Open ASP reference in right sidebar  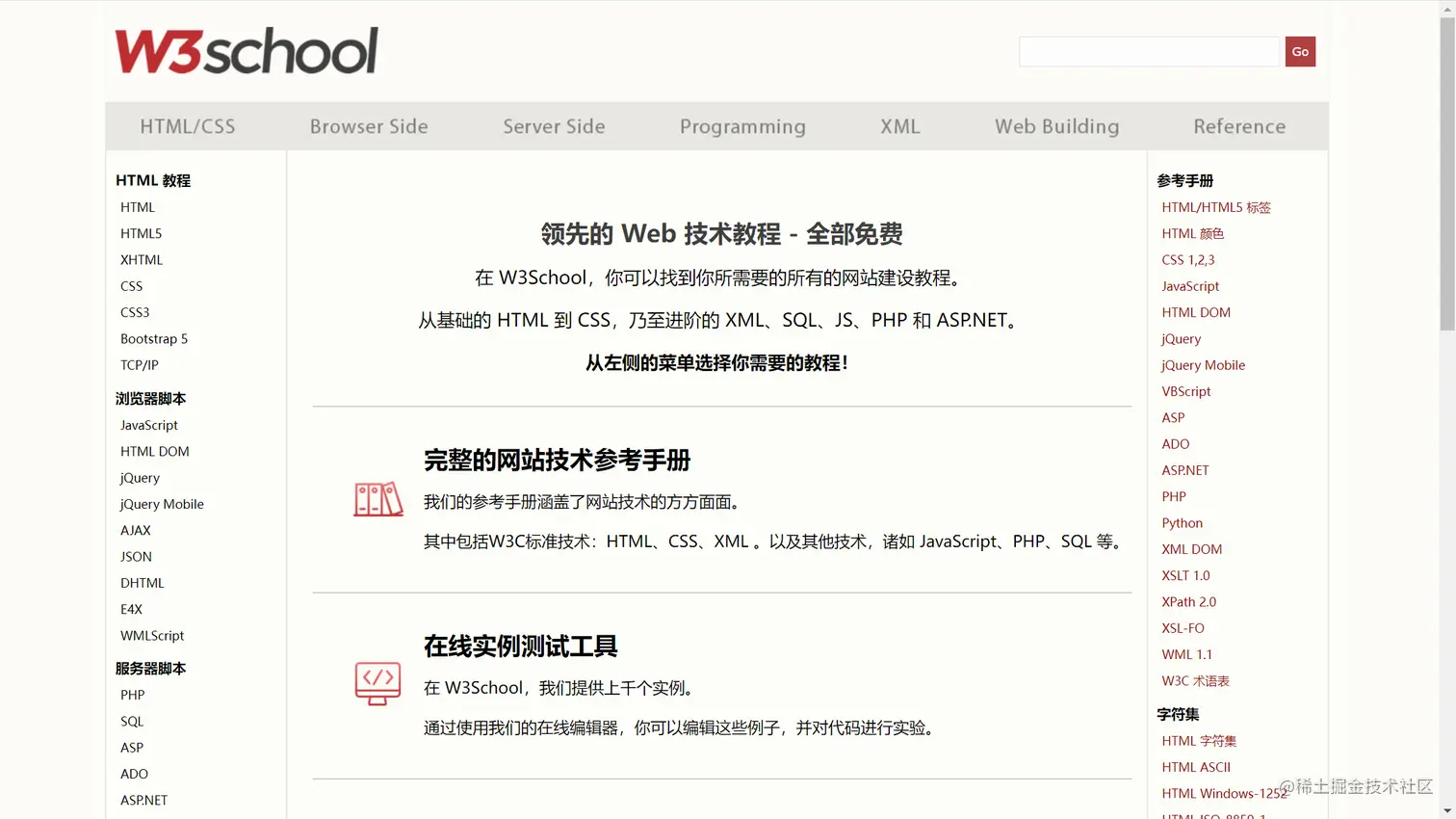[x=1173, y=418]
